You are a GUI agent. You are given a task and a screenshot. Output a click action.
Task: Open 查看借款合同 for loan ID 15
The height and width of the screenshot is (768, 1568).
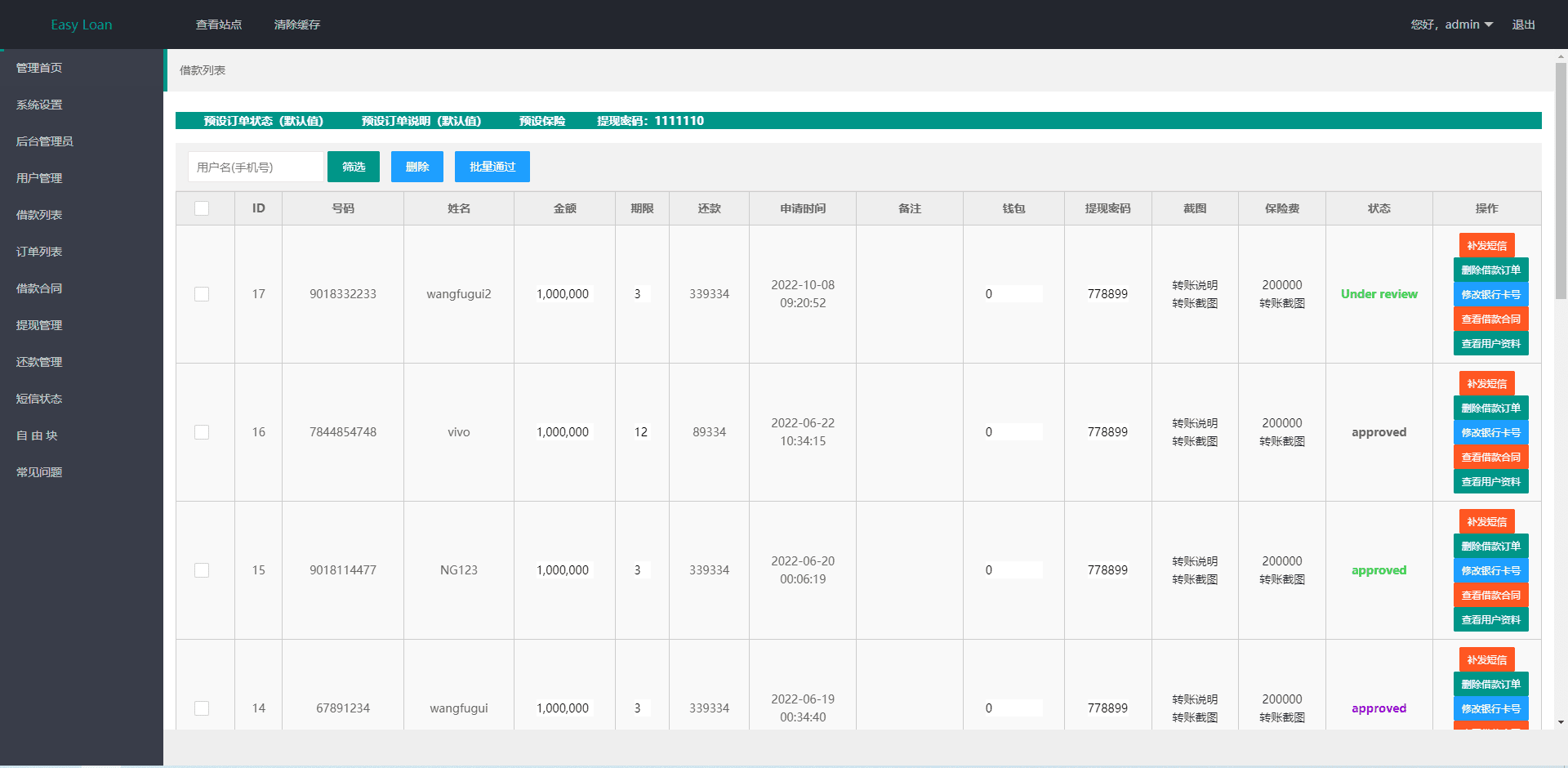pyautogui.click(x=1490, y=595)
